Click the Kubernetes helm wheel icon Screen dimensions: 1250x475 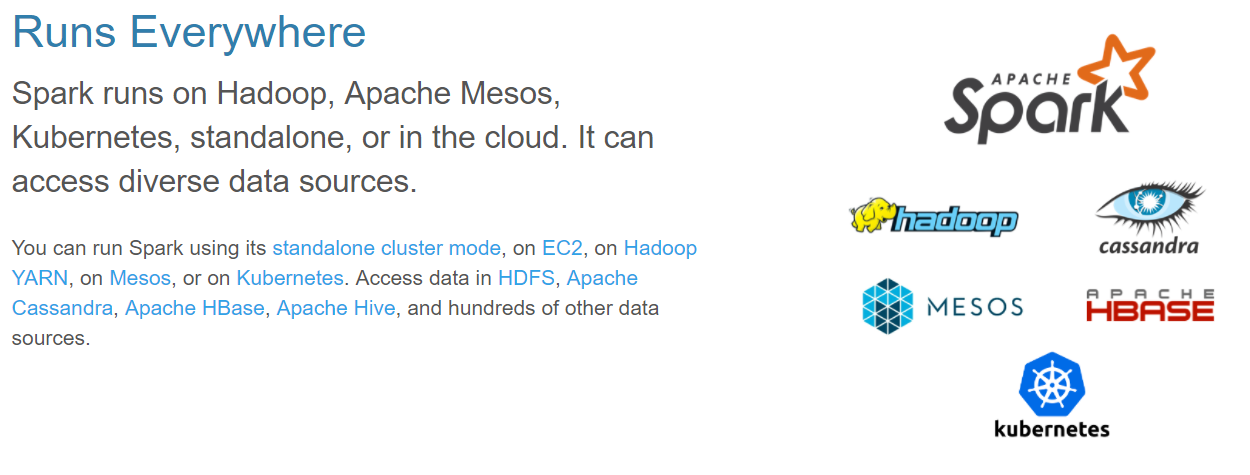(x=1051, y=385)
